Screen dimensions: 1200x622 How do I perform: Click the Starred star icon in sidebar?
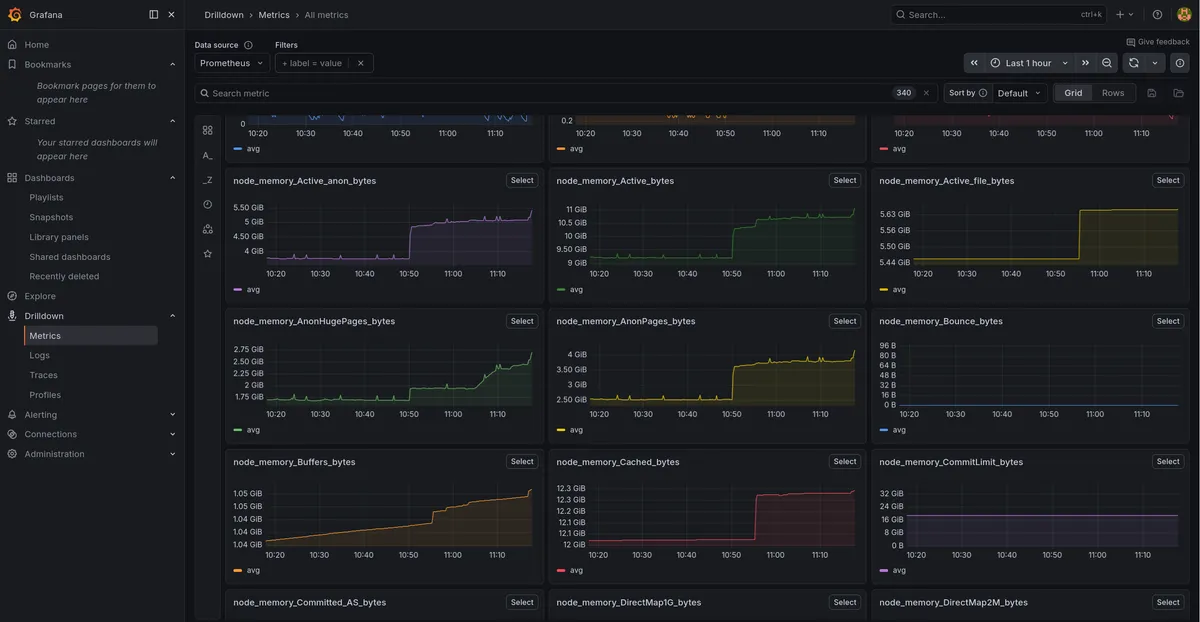coord(12,121)
